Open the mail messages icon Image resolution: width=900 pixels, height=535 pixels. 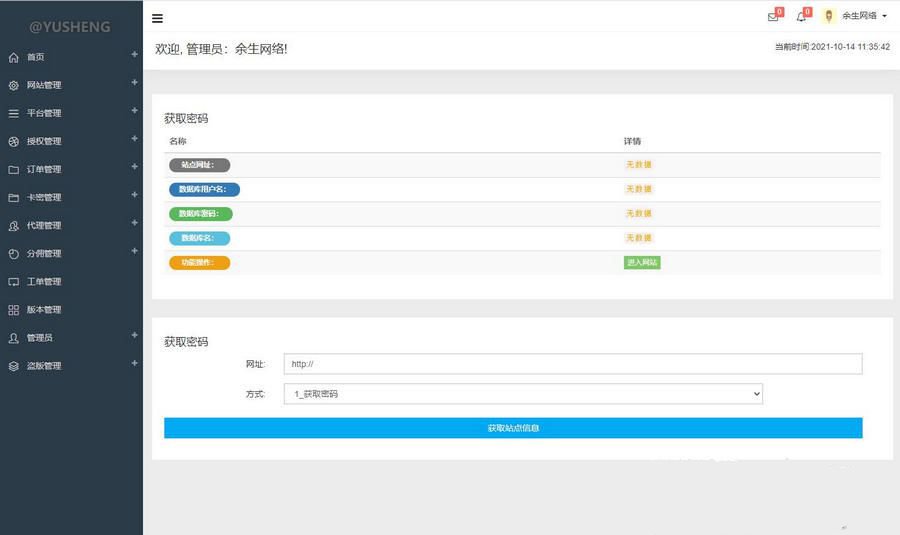click(x=773, y=17)
